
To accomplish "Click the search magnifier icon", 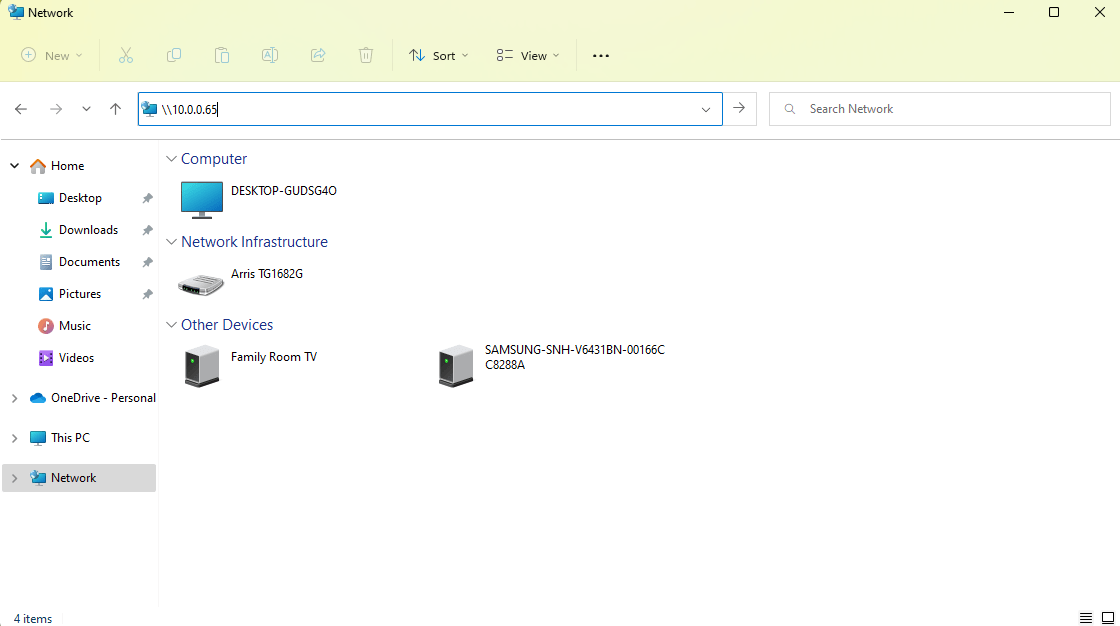I will (x=789, y=109).
